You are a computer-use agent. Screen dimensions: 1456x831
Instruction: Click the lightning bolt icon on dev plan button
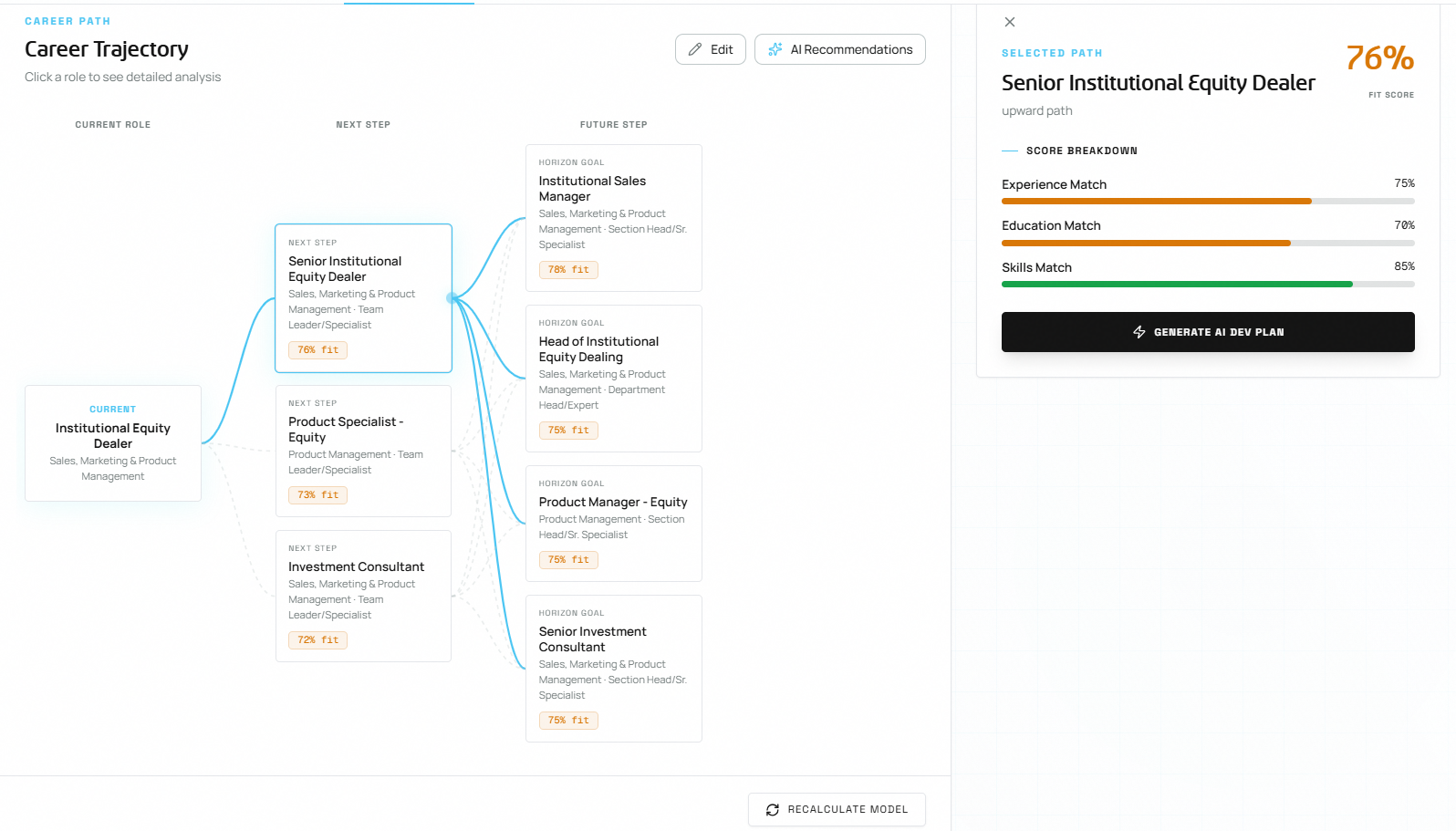tap(1139, 332)
